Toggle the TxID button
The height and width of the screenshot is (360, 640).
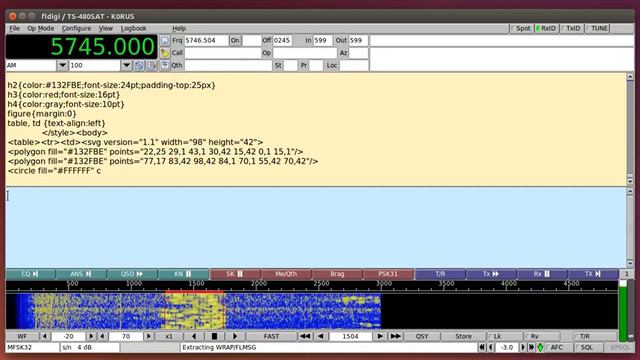pyautogui.click(x=571, y=28)
